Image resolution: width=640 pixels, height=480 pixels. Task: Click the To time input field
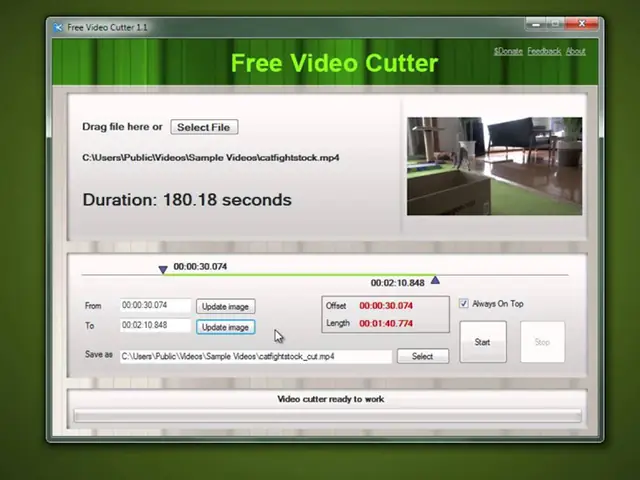[155, 325]
